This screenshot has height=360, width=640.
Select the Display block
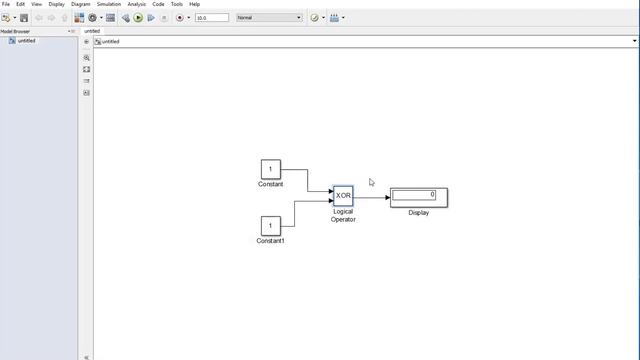click(419, 198)
